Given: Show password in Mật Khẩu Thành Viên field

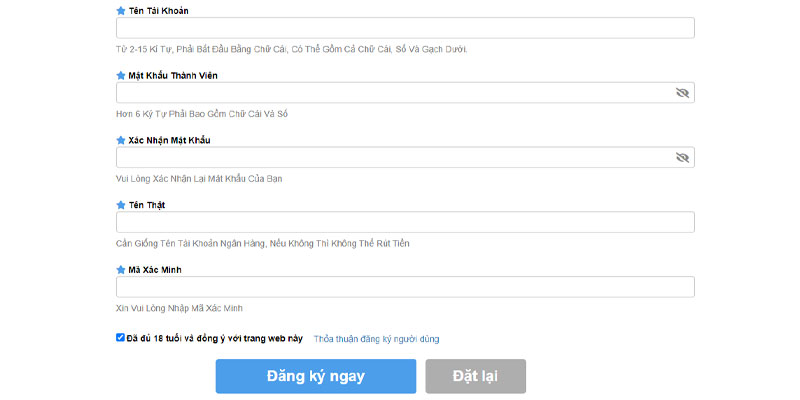Looking at the screenshot, I should tap(682, 93).
